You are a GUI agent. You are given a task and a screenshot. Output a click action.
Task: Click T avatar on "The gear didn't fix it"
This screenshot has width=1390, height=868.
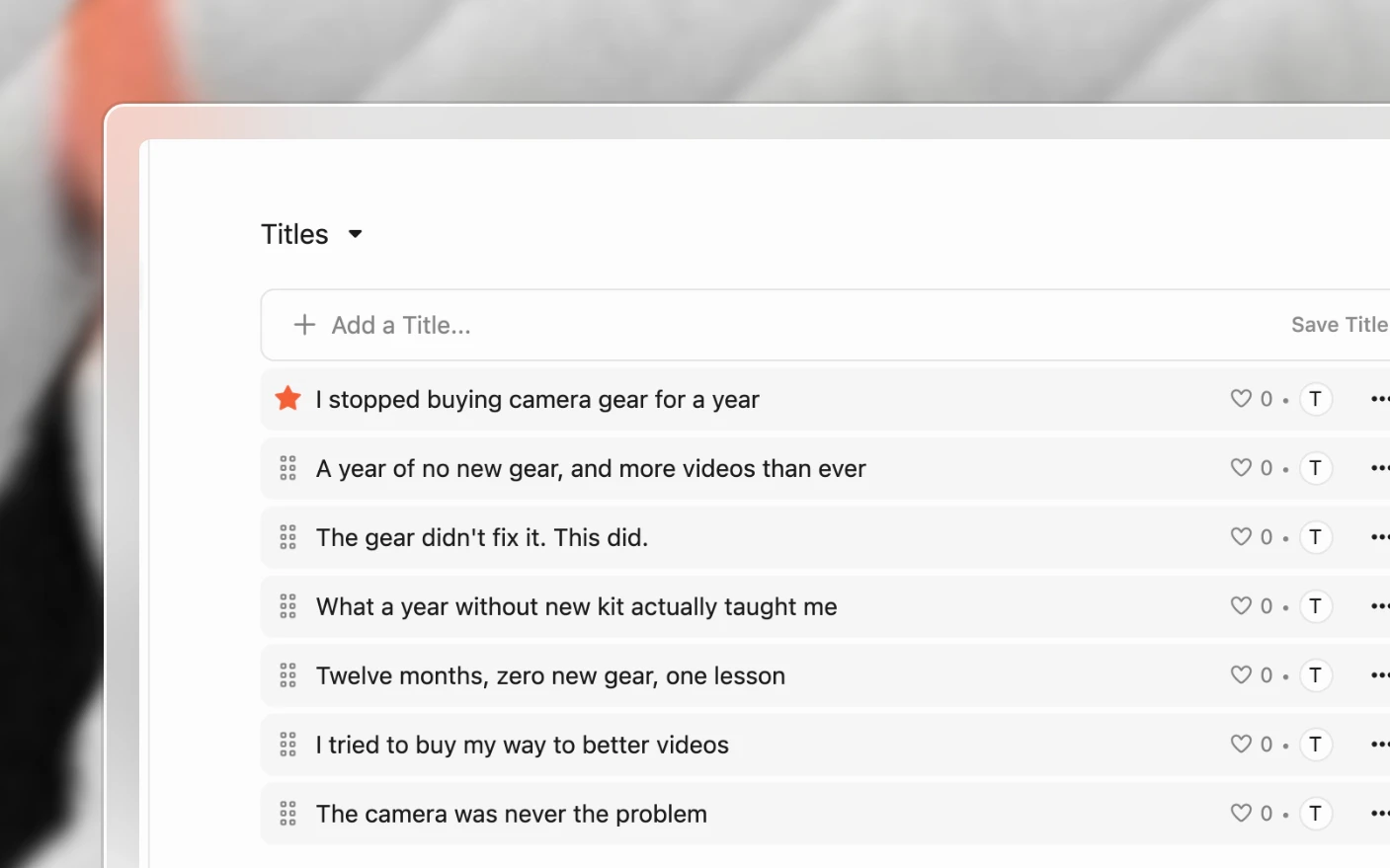(x=1316, y=537)
